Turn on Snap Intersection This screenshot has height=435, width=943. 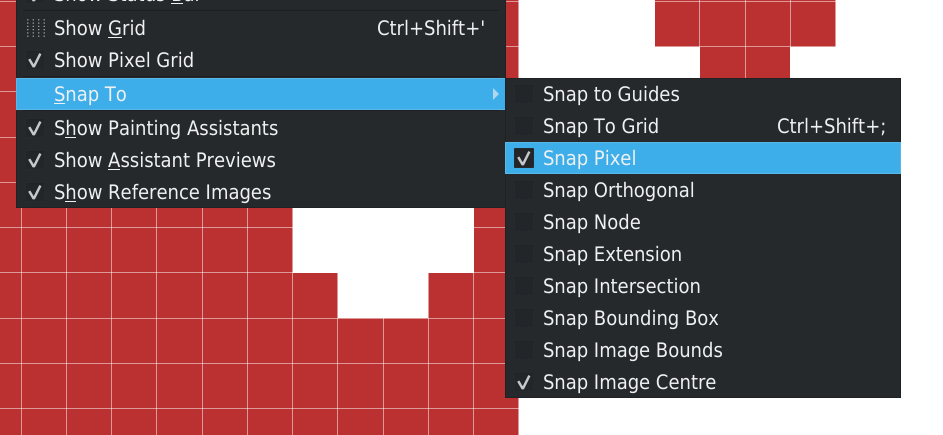click(x=523, y=287)
